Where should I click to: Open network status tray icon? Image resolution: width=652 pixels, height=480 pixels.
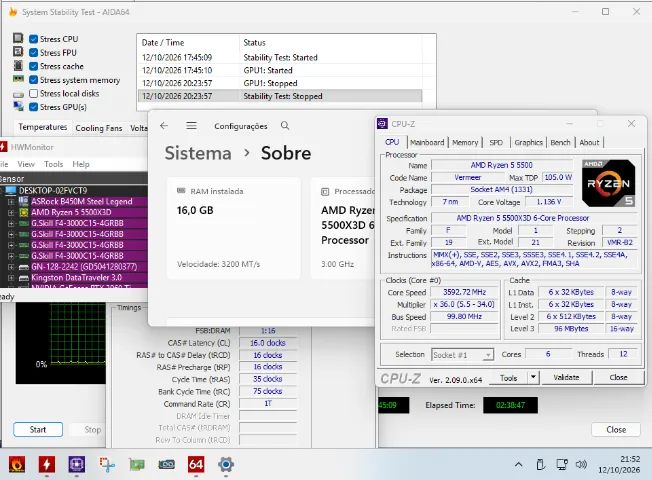pos(562,464)
